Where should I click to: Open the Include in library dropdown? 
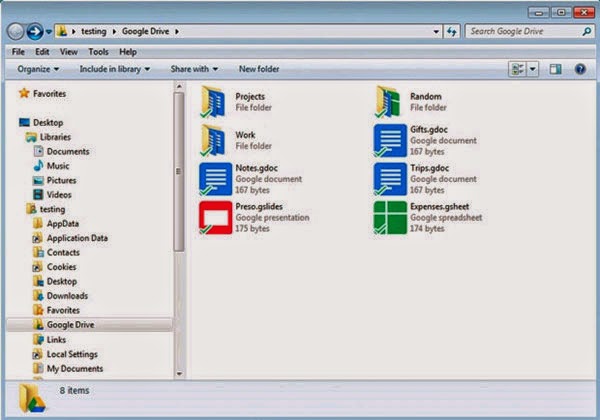pyautogui.click(x=114, y=69)
